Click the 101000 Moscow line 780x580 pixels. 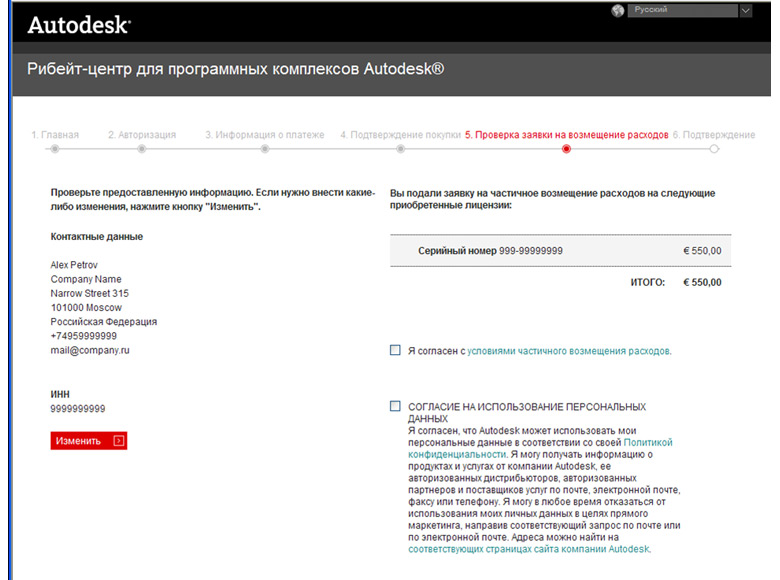[x=86, y=308]
